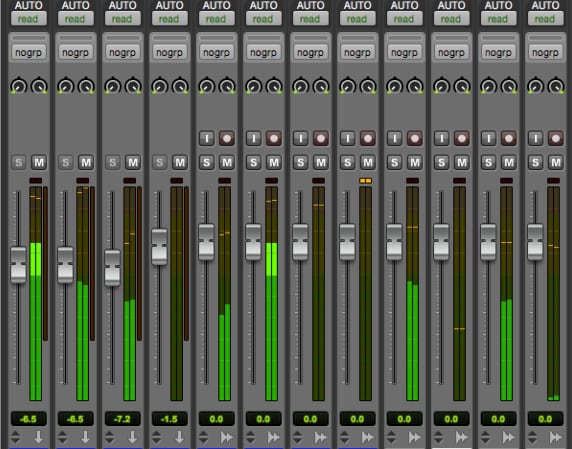Image resolution: width=572 pixels, height=449 pixels.
Task: Record-enable the eighth channel with lit clip indicator
Action: coord(368,139)
